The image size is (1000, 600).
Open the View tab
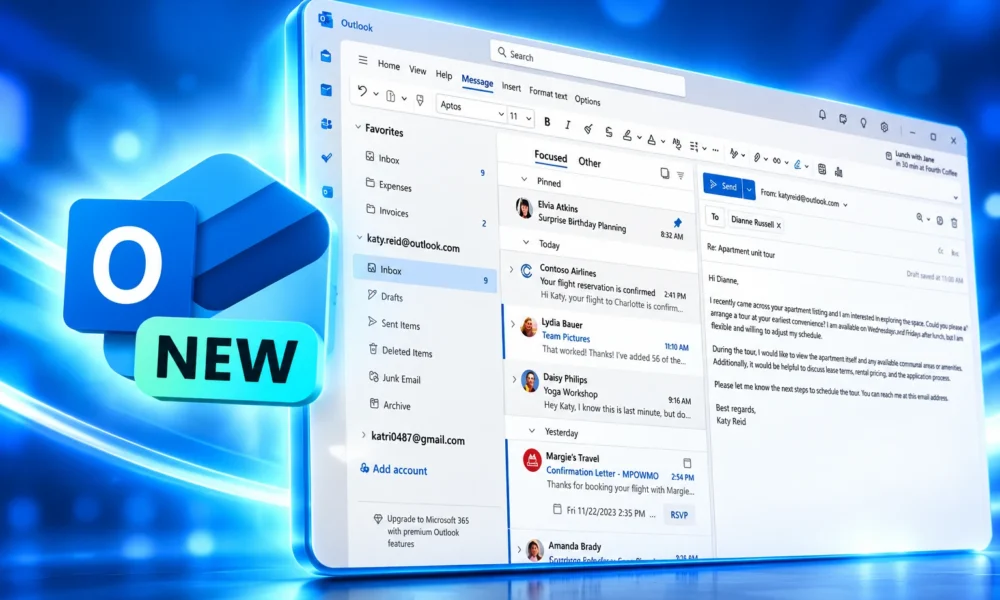[x=418, y=70]
